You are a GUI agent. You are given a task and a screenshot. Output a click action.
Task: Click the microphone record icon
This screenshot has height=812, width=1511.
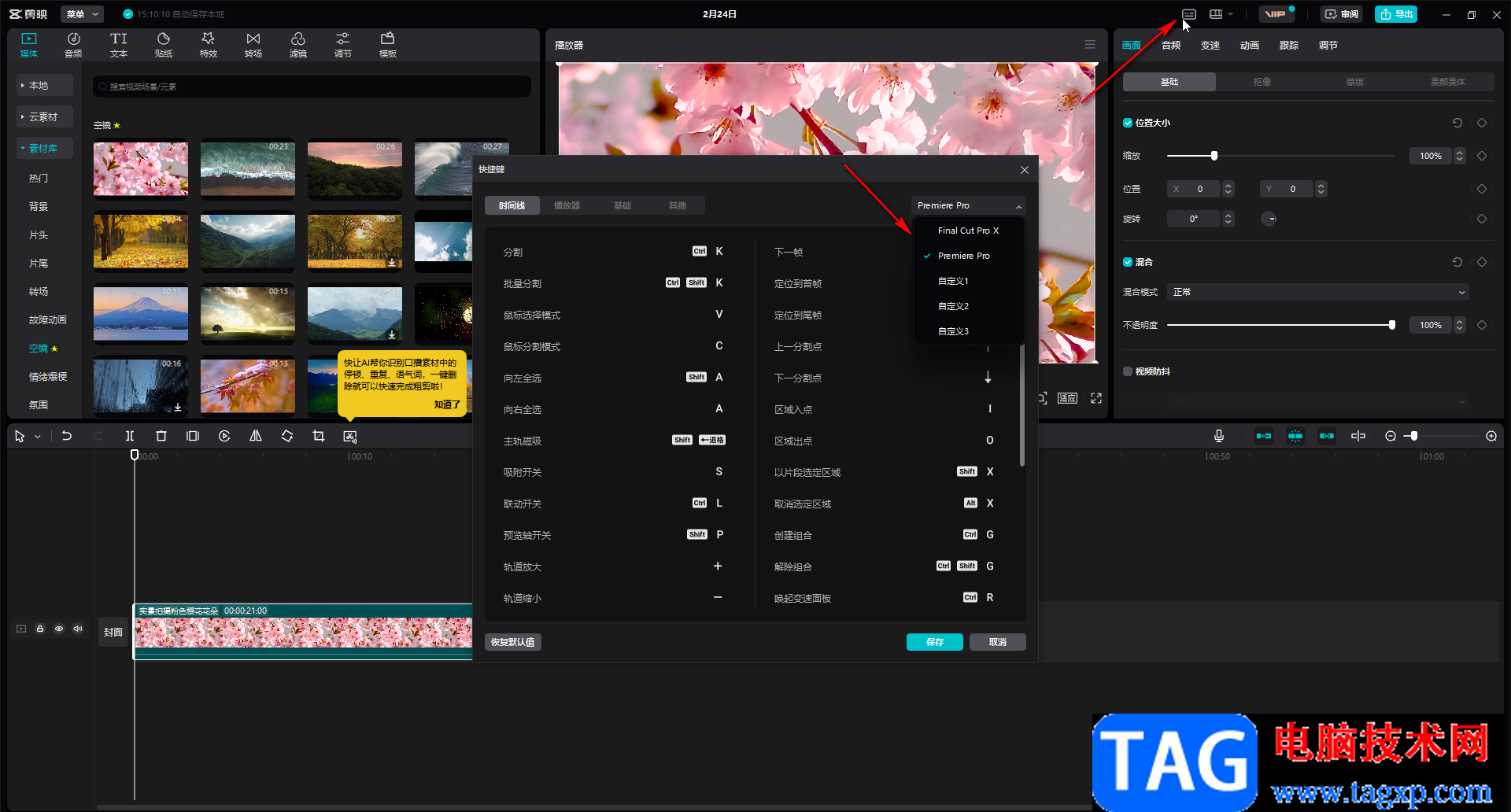(x=1219, y=436)
